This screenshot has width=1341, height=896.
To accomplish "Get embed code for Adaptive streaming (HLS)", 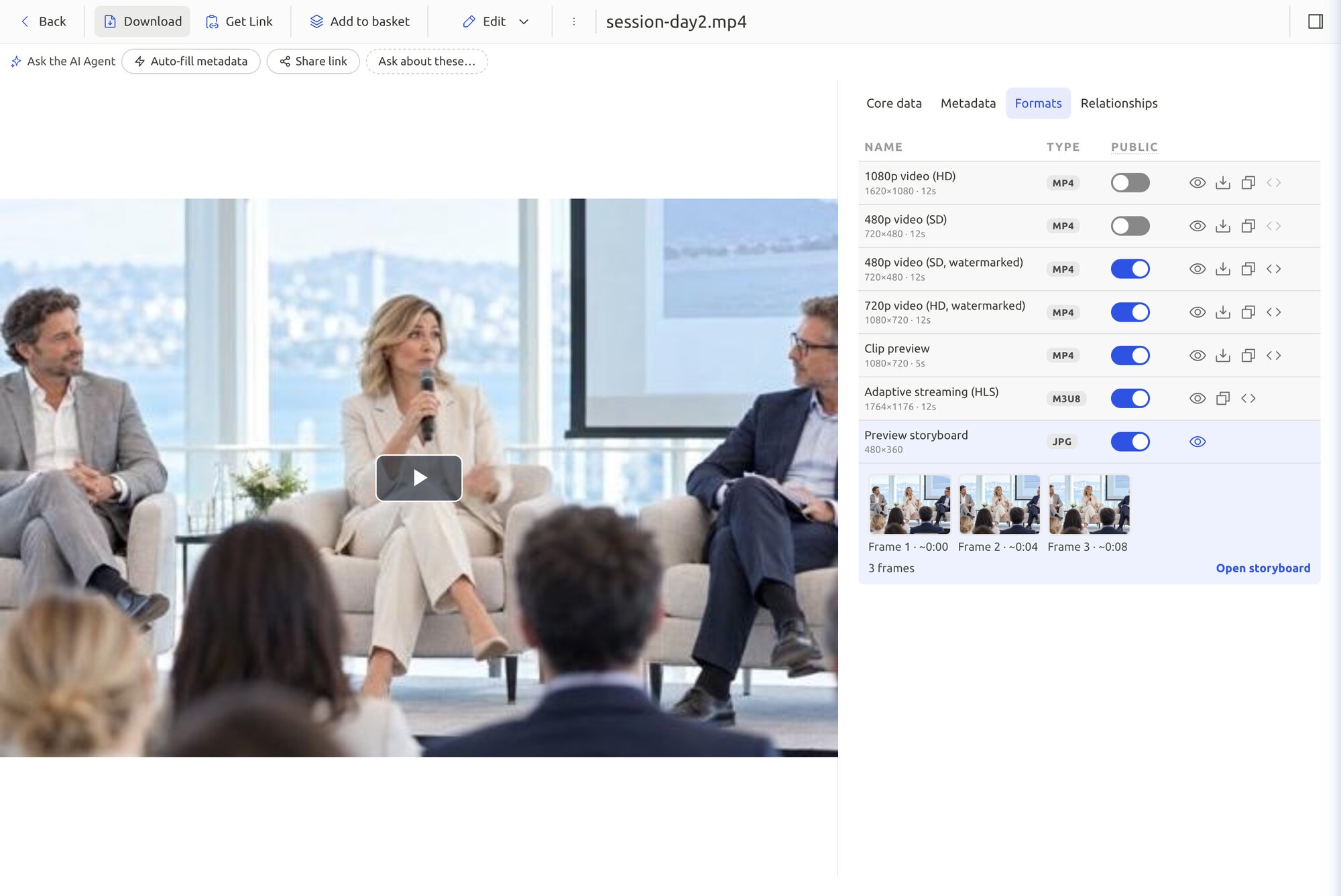I will pos(1248,398).
